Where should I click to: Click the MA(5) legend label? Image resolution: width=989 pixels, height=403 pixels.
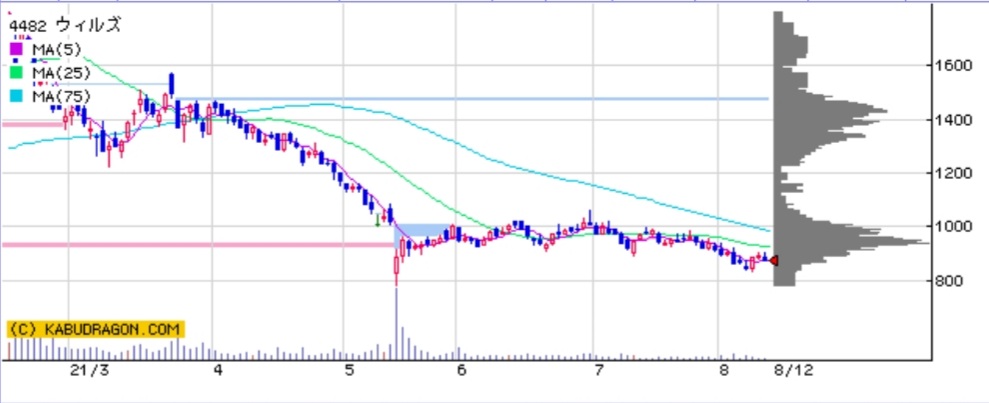click(57, 49)
